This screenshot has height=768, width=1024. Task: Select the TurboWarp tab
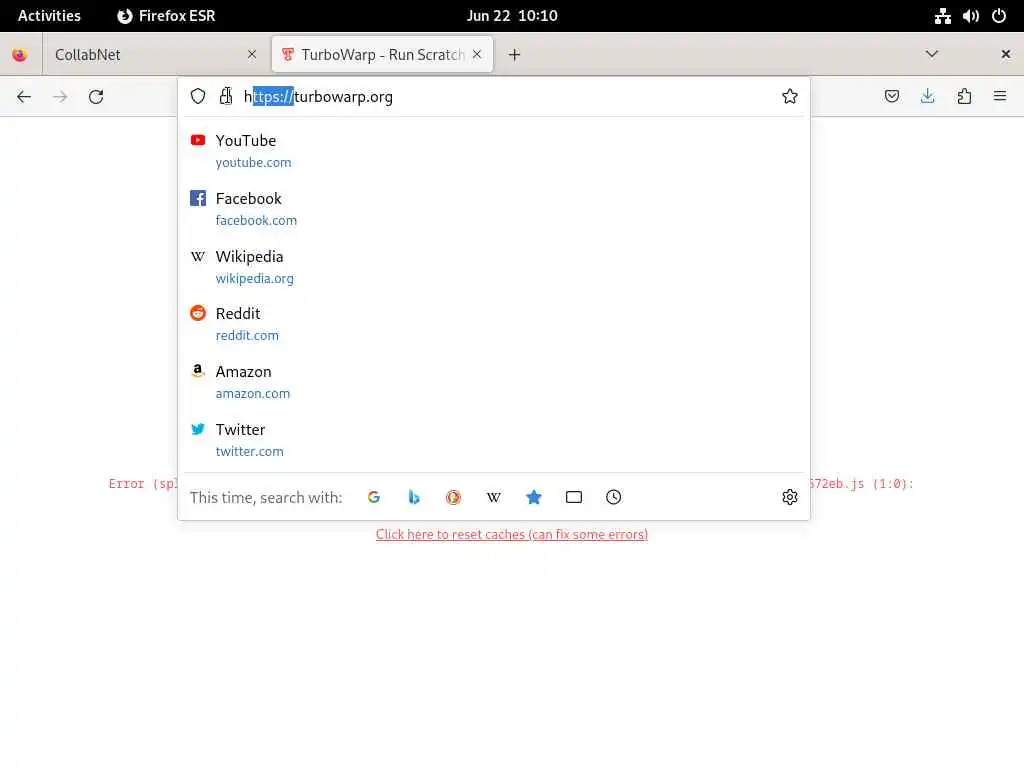click(x=382, y=55)
